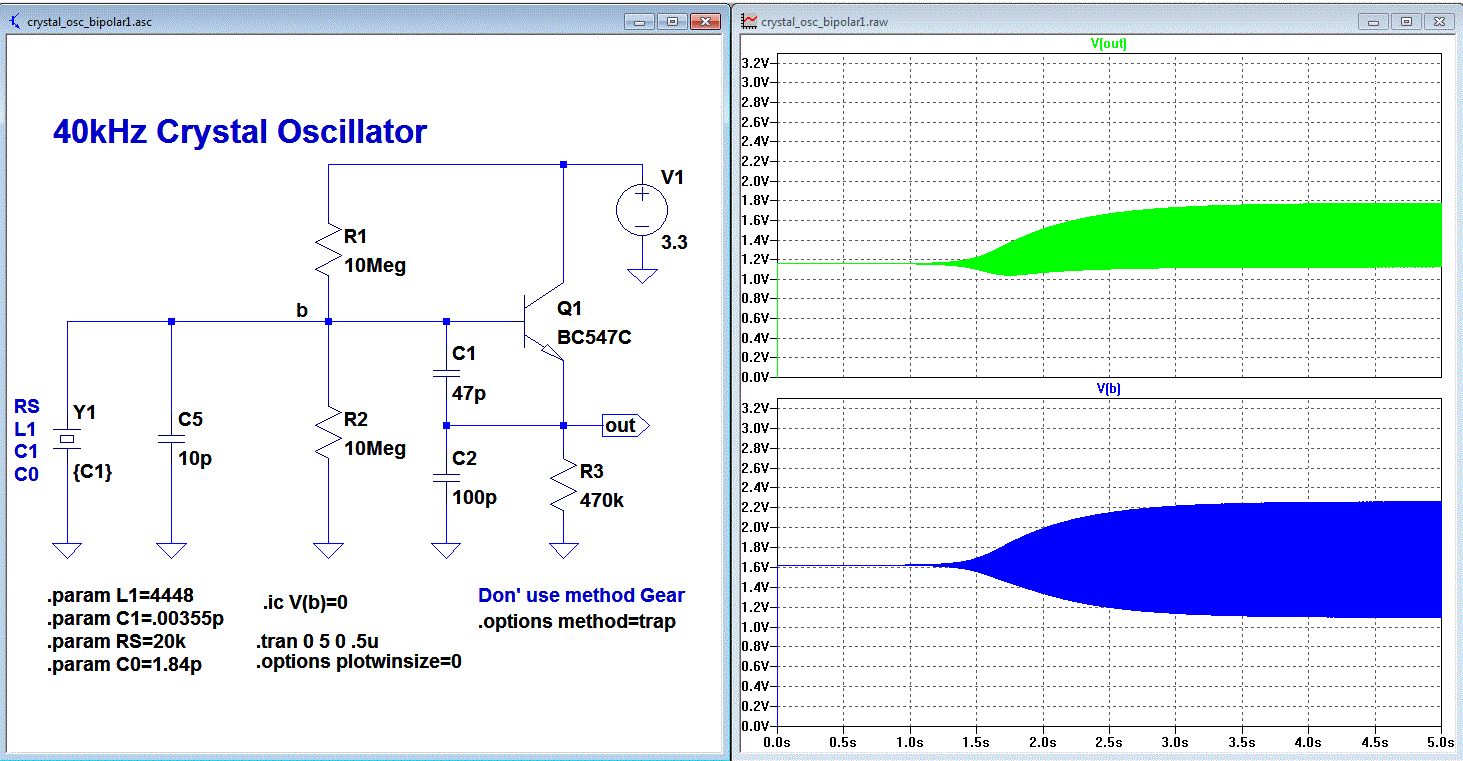The image size is (1463, 761).
Task: Select capacitor C2 100p symbol
Action: click(x=445, y=479)
